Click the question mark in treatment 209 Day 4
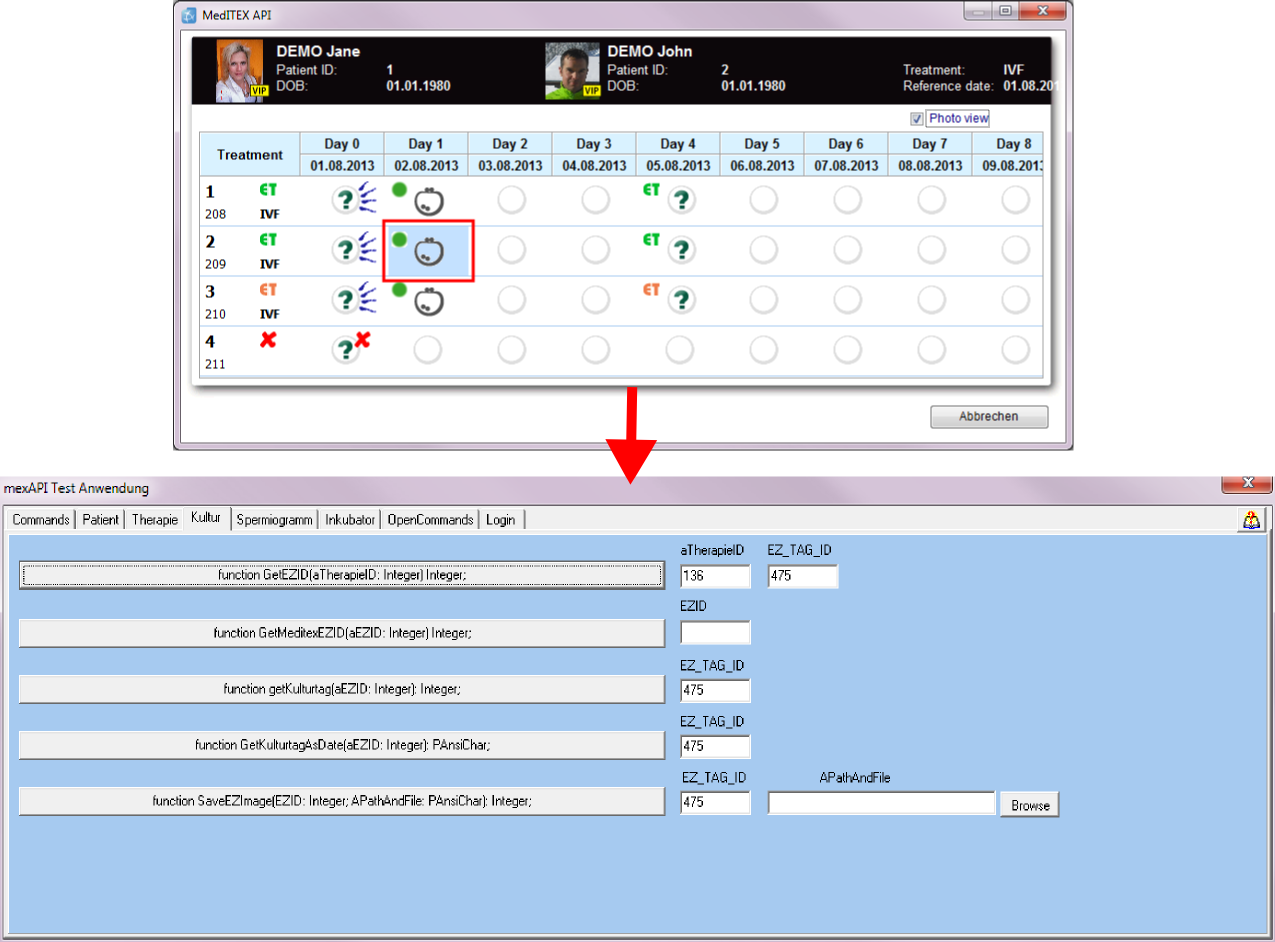This screenshot has height=942, width=1275. click(x=682, y=251)
